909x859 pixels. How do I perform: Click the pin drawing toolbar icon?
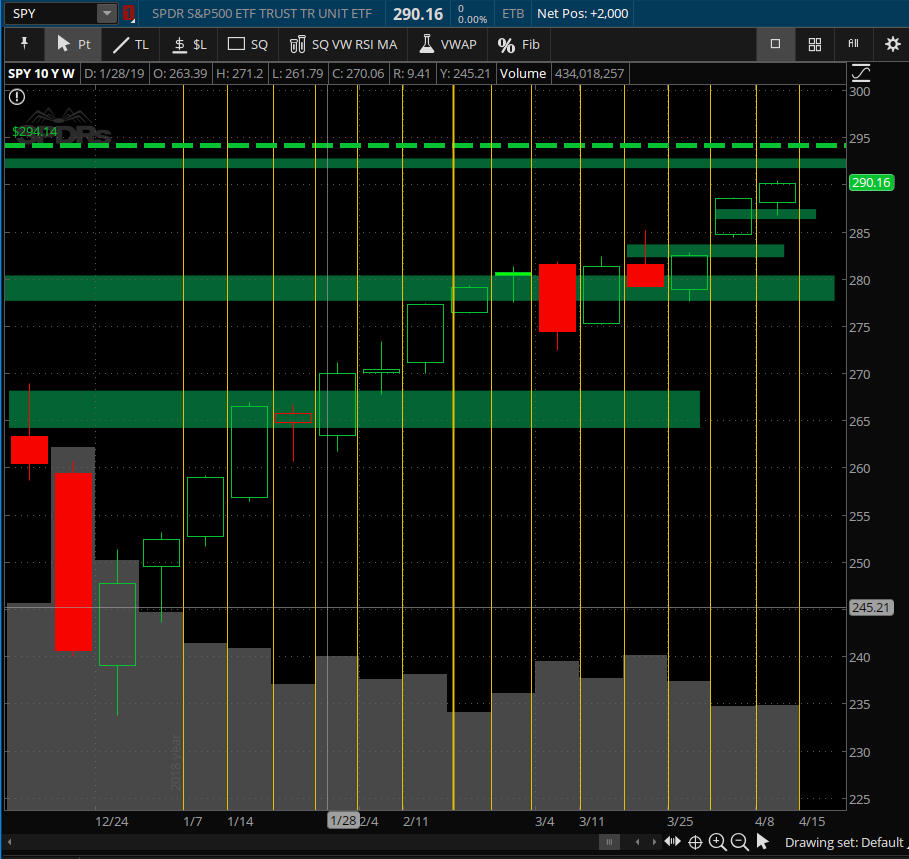coord(24,44)
